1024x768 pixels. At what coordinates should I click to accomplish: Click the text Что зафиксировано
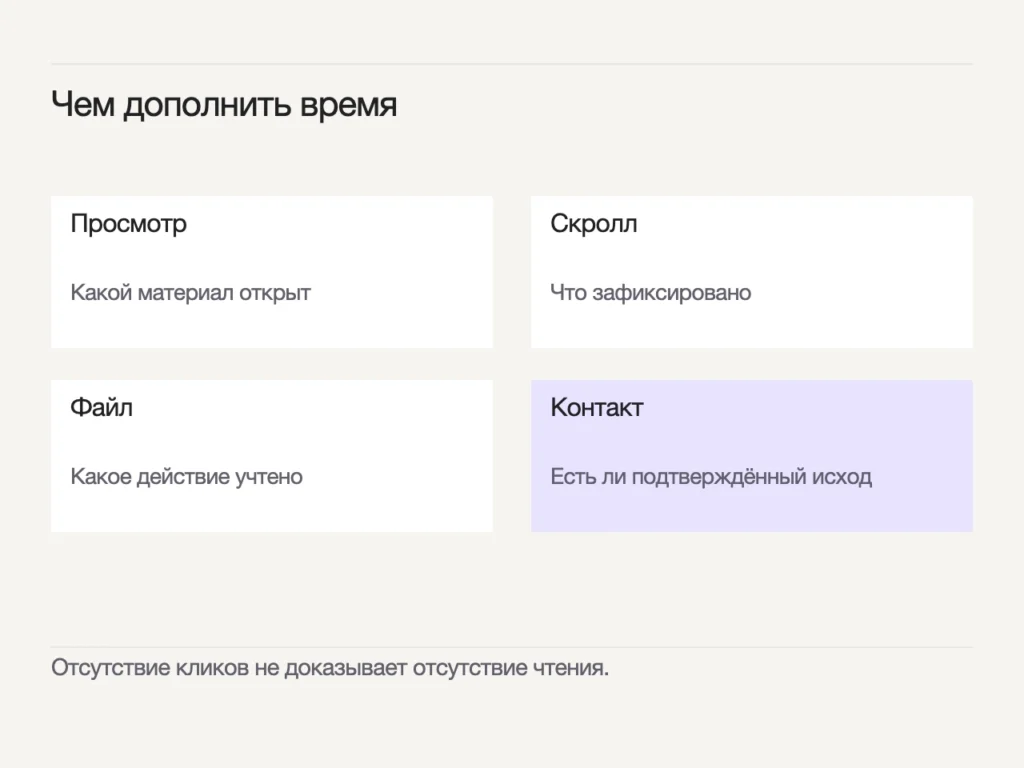click(x=650, y=293)
